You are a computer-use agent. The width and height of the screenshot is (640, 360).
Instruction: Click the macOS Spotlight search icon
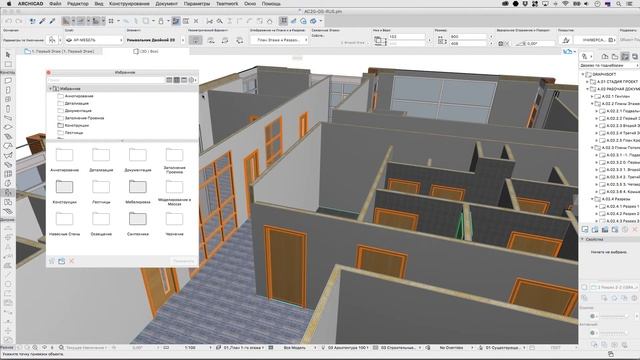pos(619,4)
